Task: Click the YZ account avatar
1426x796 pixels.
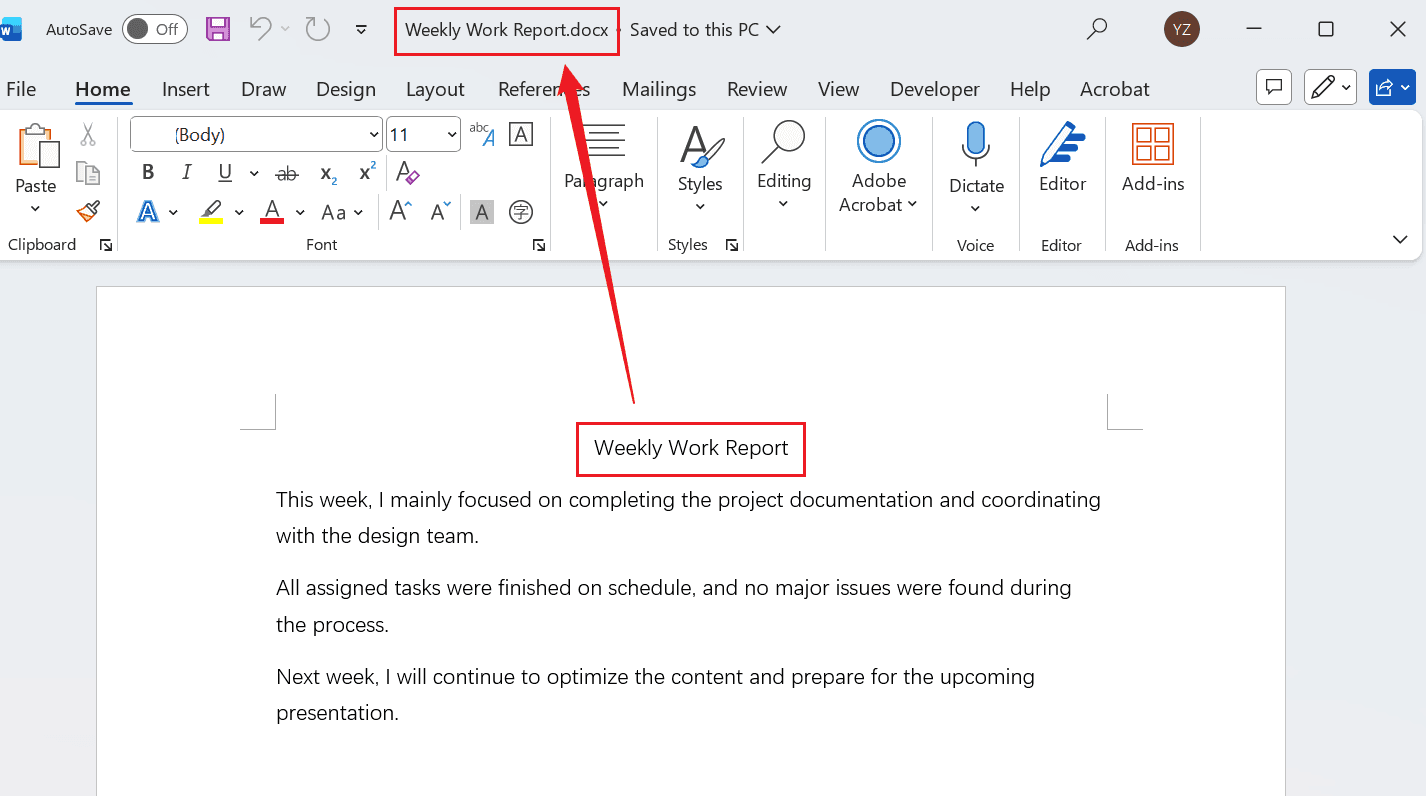Action: [1182, 29]
